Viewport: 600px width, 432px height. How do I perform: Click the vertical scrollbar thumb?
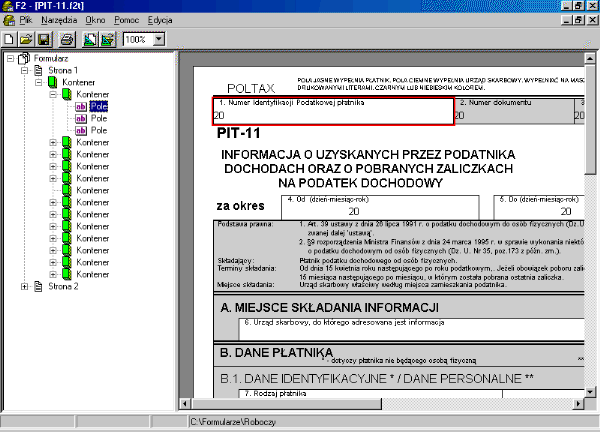point(590,119)
